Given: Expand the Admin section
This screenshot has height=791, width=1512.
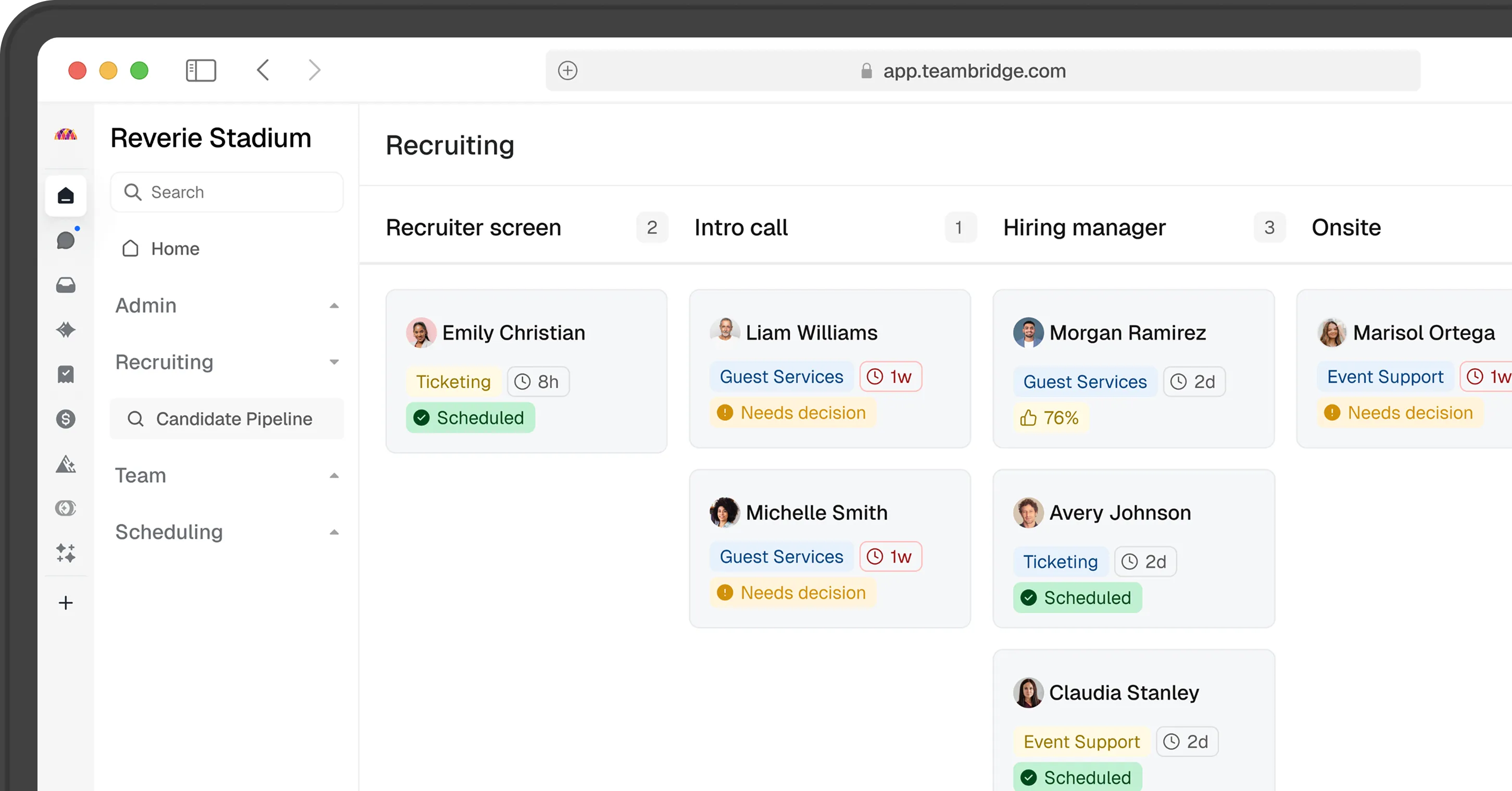Looking at the screenshot, I should pyautogui.click(x=334, y=305).
